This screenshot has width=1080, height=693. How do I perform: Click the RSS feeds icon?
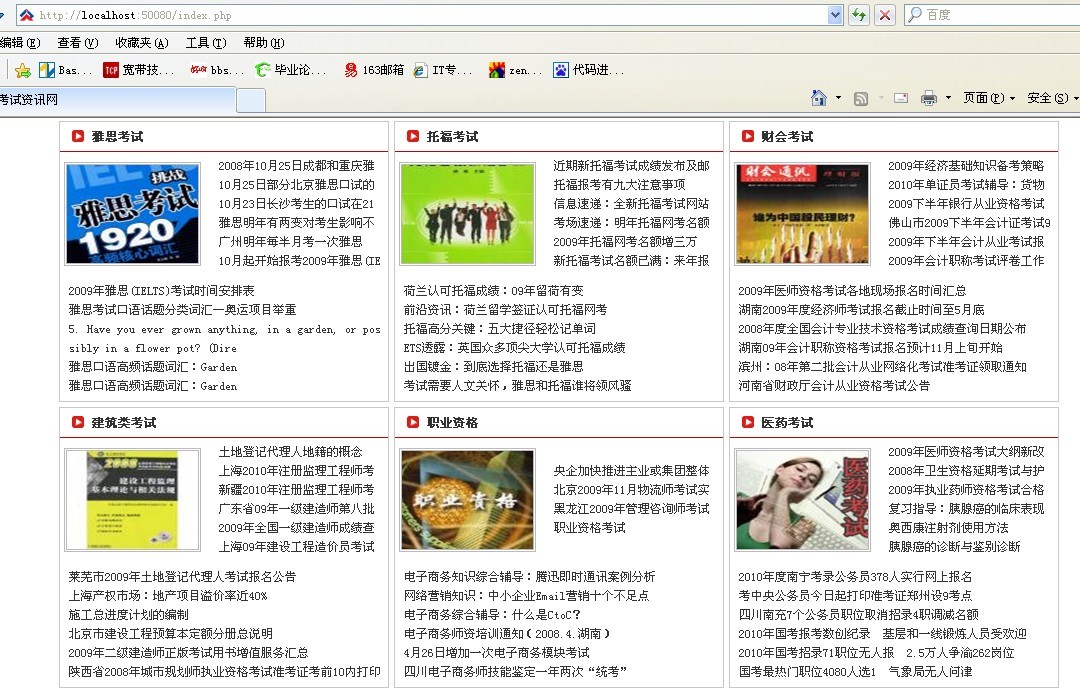click(x=860, y=98)
